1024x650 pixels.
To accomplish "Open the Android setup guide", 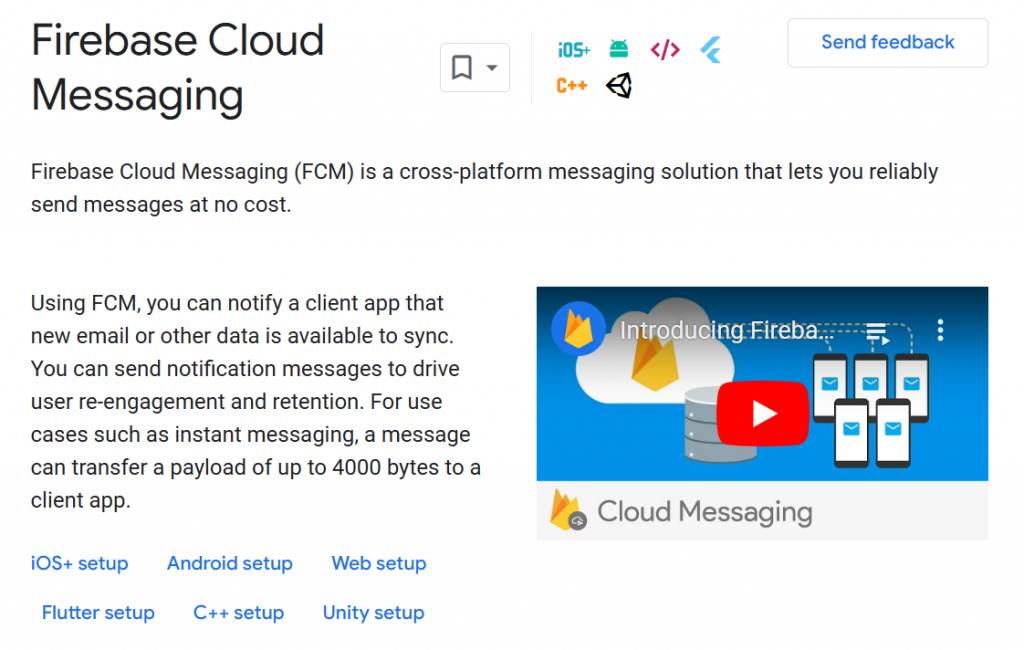I will pos(229,563).
